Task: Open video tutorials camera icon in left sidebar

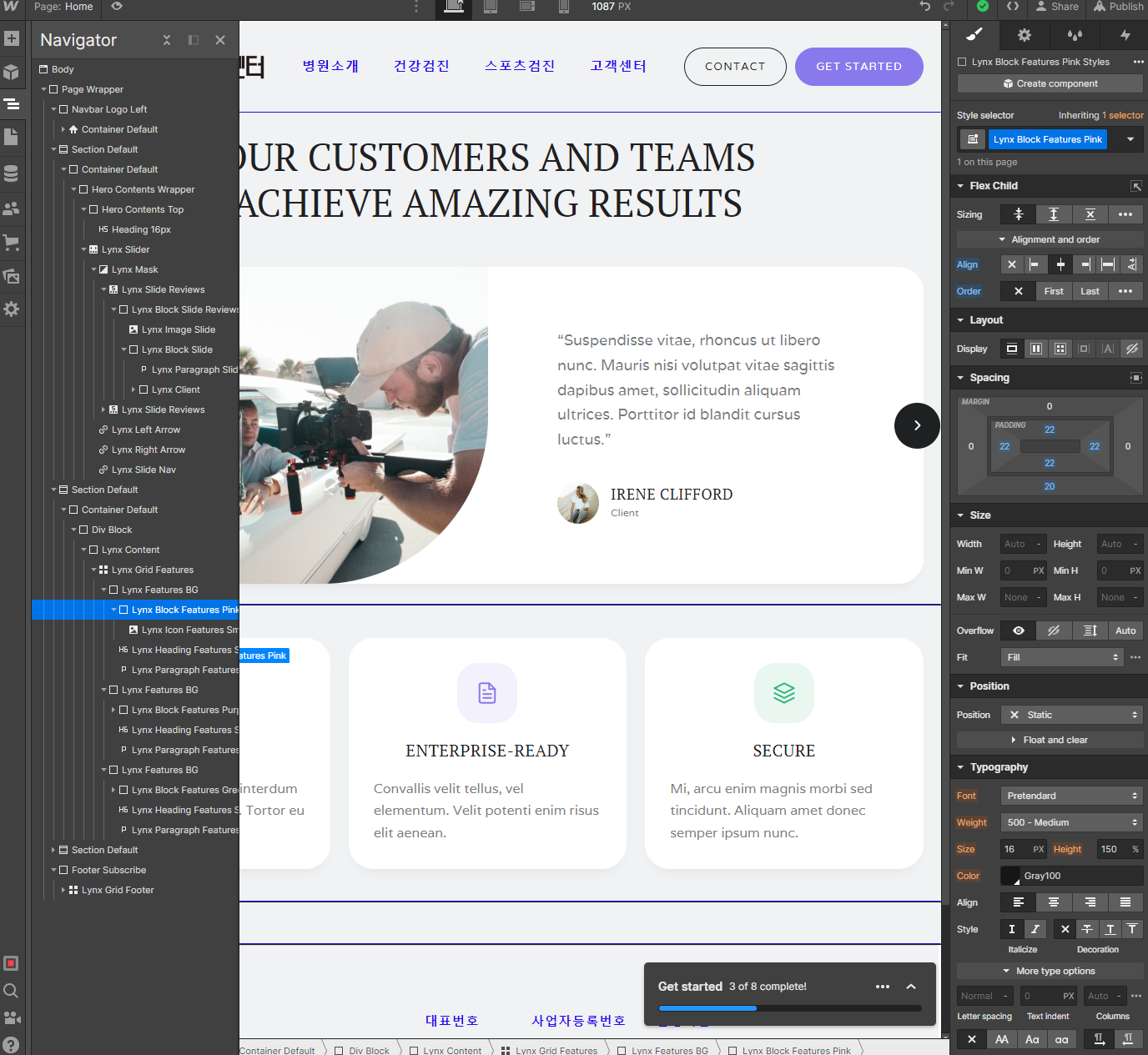Action: pos(11,1017)
